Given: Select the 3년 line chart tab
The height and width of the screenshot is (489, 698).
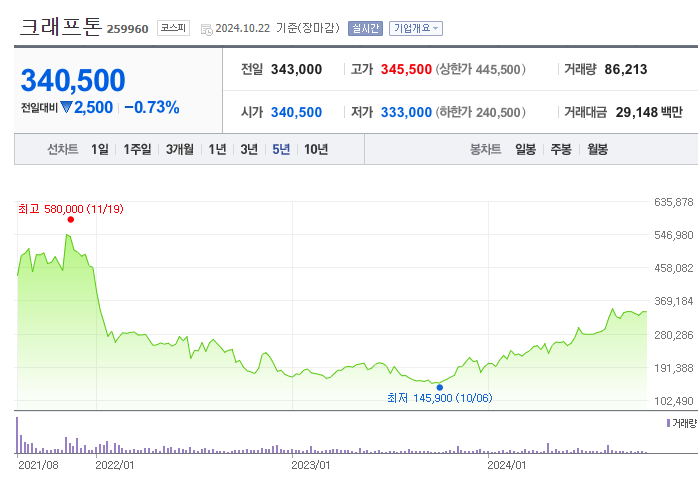Looking at the screenshot, I should (x=249, y=149).
